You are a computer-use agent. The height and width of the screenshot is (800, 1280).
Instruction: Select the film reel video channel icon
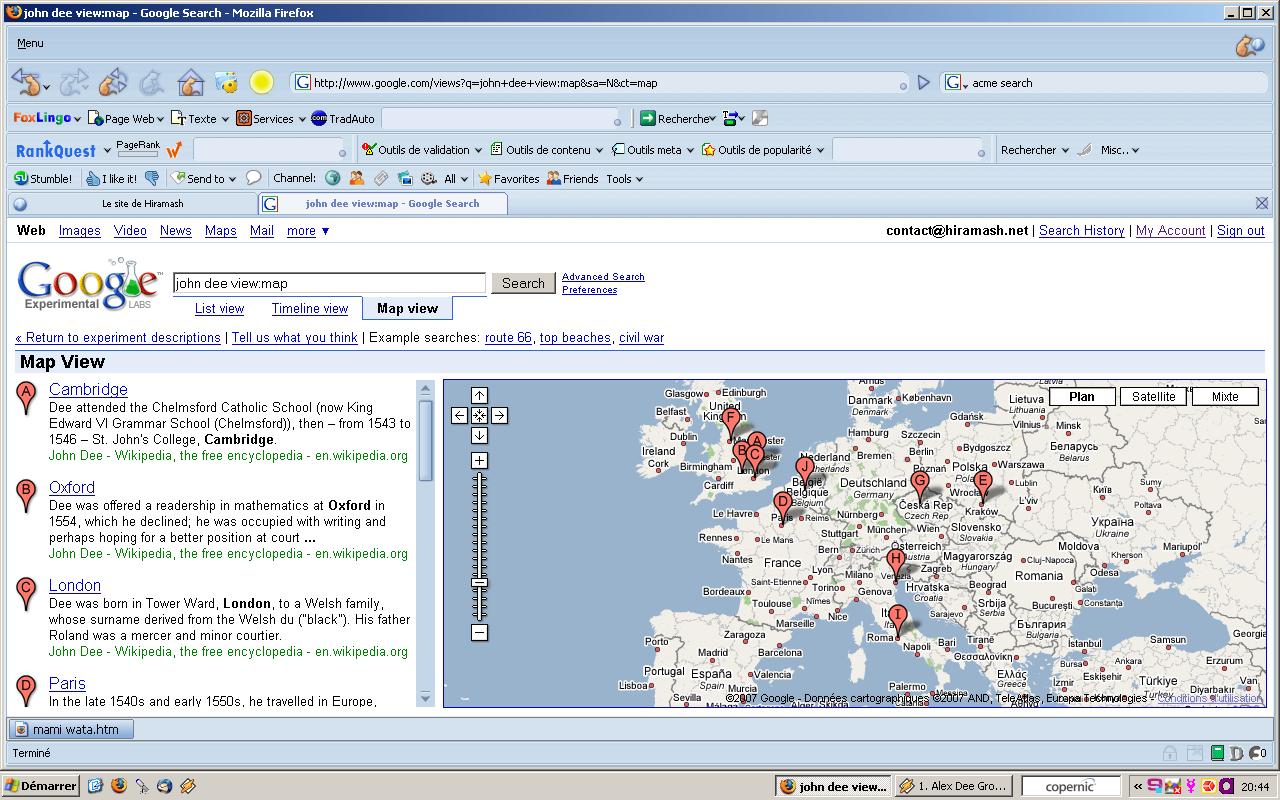coord(428,179)
